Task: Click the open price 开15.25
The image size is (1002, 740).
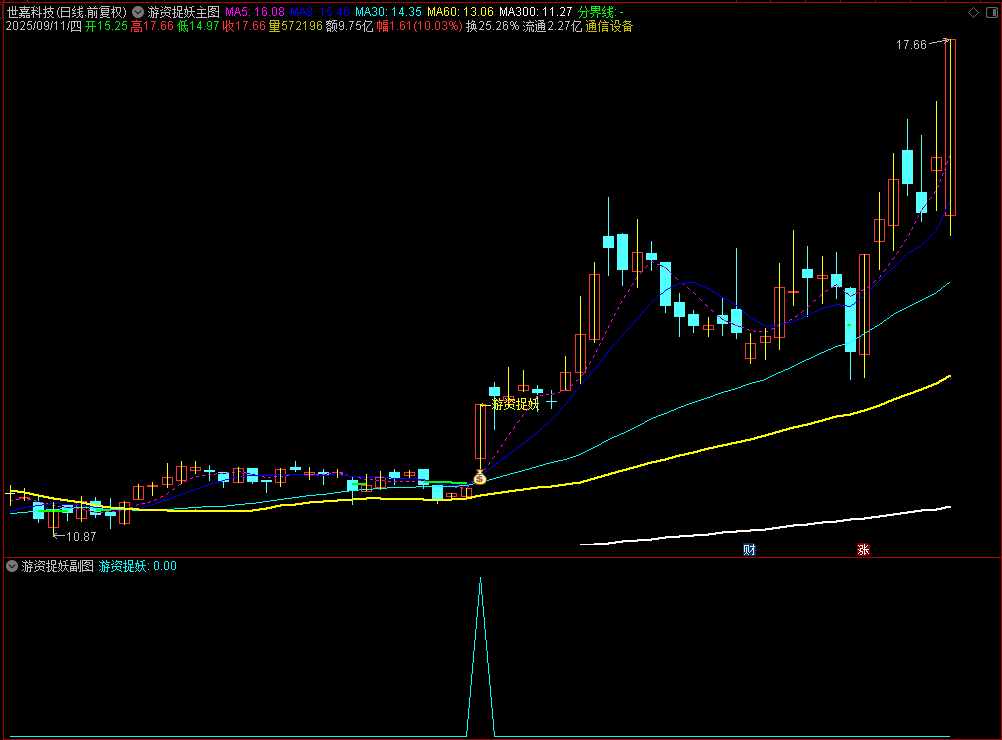Action: 106,26
